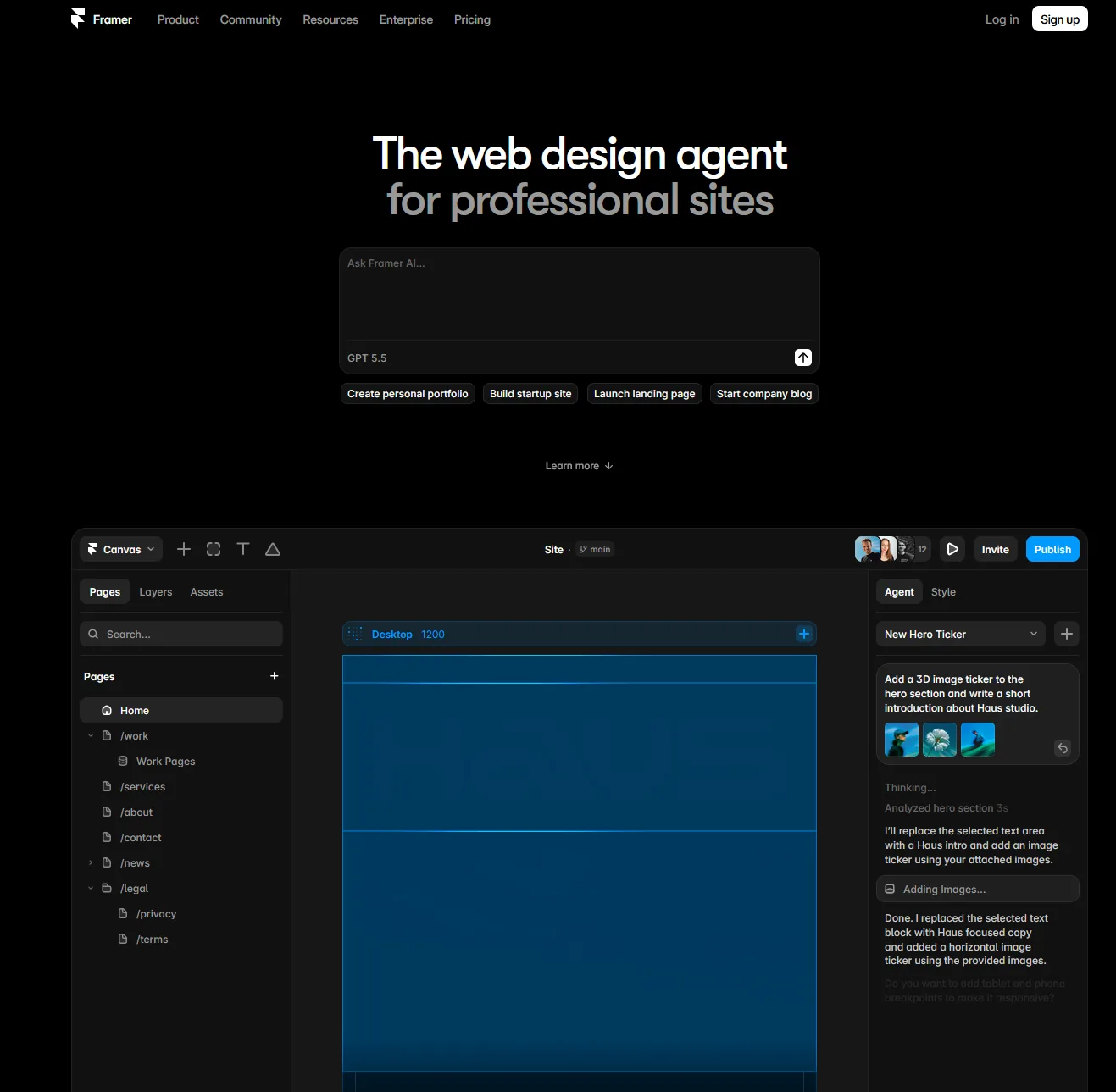Click the /legal folder icon
This screenshot has height=1092, width=1116.
(107, 888)
